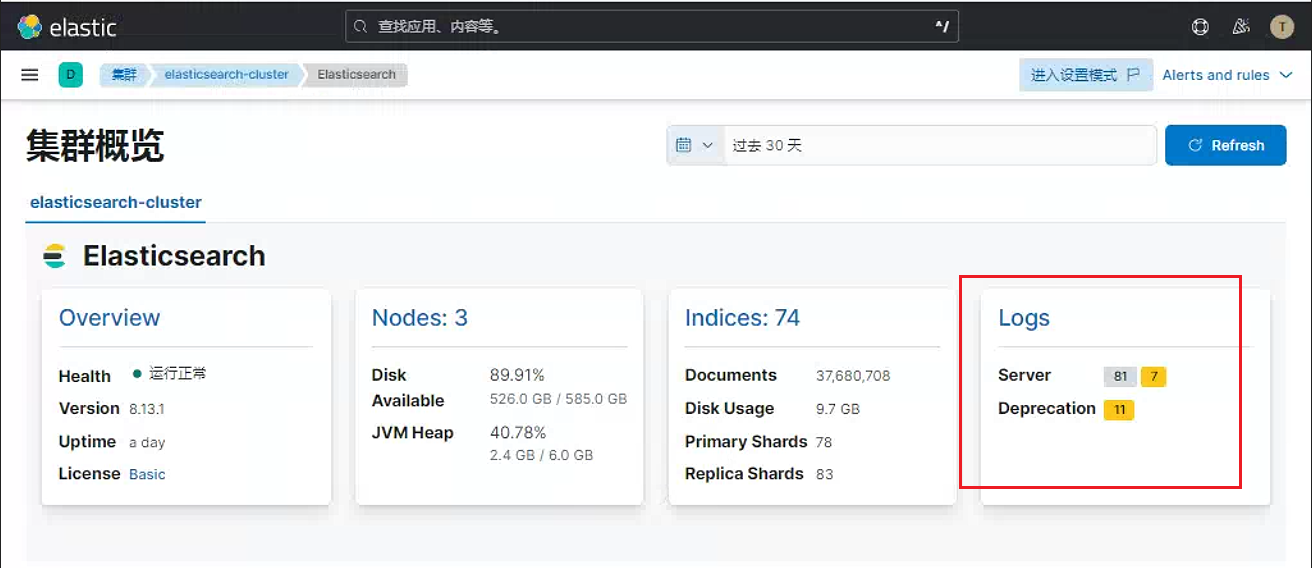Image resolution: width=1312 pixels, height=568 pixels.
Task: Click the Replica Shards label
Action: click(744, 474)
